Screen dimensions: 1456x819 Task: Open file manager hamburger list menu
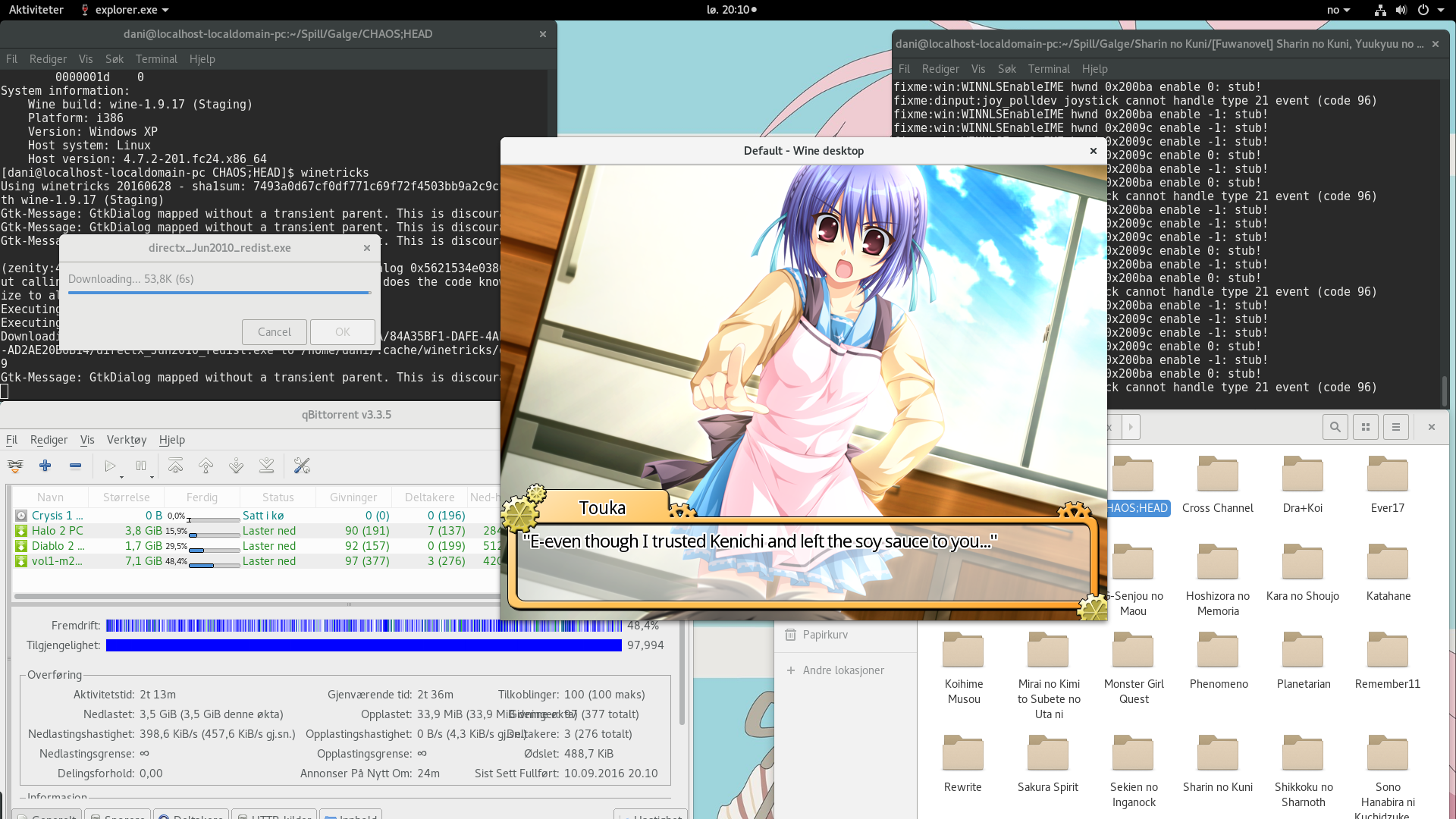click(1395, 427)
